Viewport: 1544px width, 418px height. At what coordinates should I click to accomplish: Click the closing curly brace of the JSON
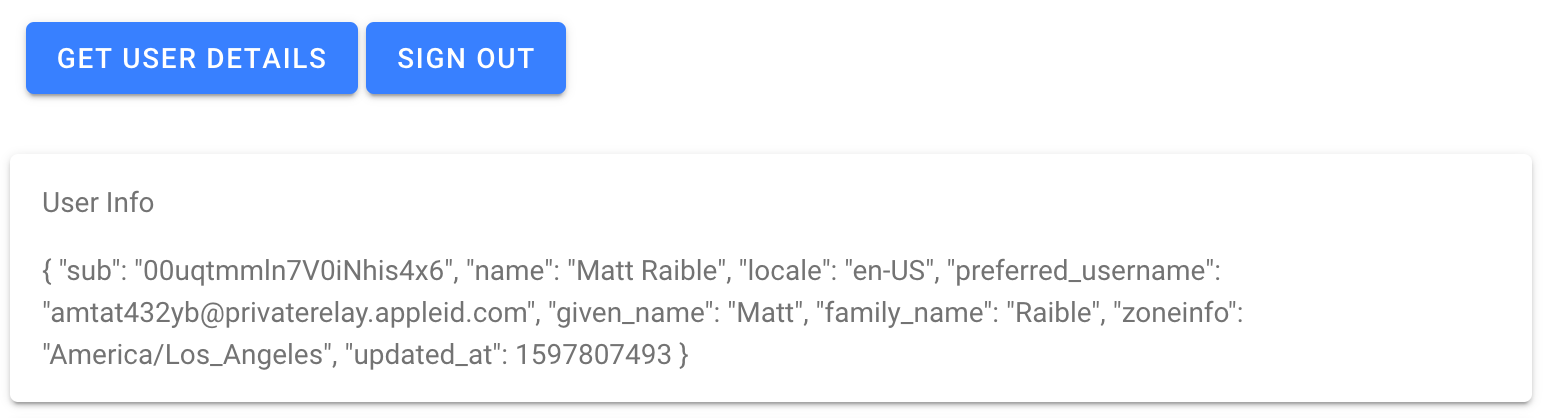[x=684, y=357]
